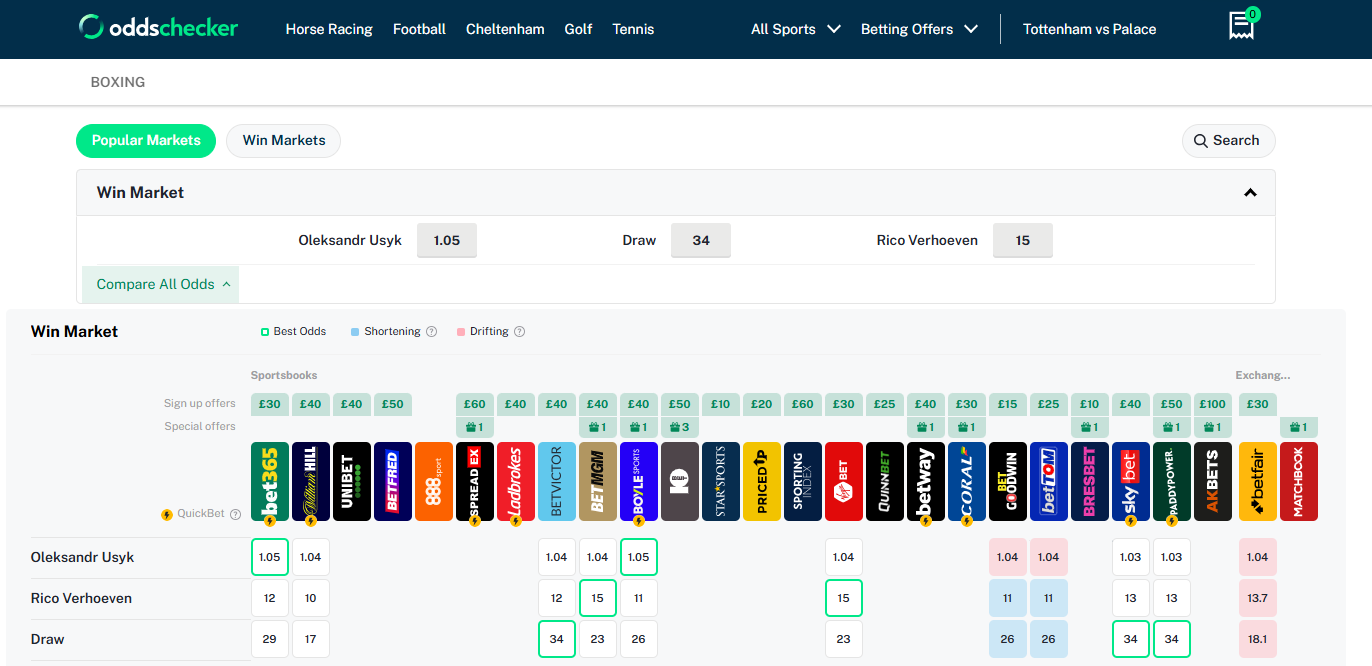The image size is (1372, 666).
Task: Click the 888sport bookmaker logo
Action: pyautogui.click(x=433, y=481)
